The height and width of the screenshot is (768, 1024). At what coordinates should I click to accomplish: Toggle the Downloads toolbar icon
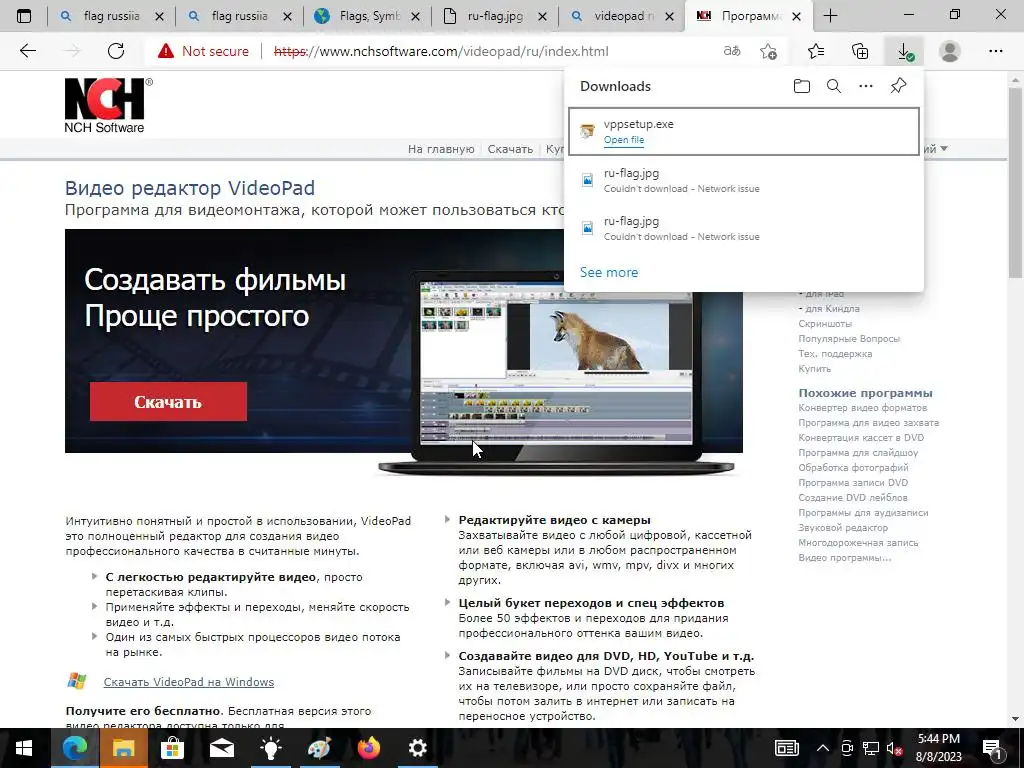[x=904, y=52]
